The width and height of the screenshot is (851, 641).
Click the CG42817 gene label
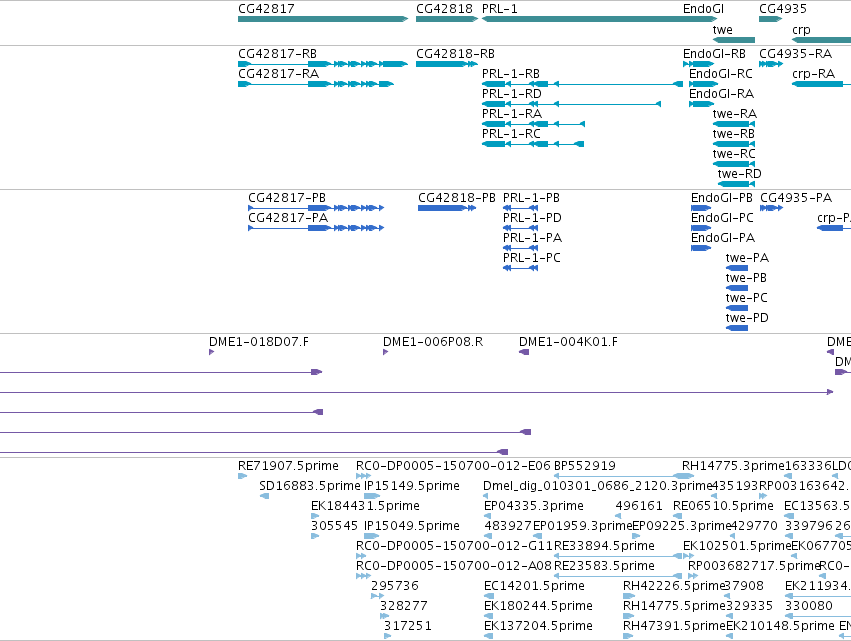point(266,9)
